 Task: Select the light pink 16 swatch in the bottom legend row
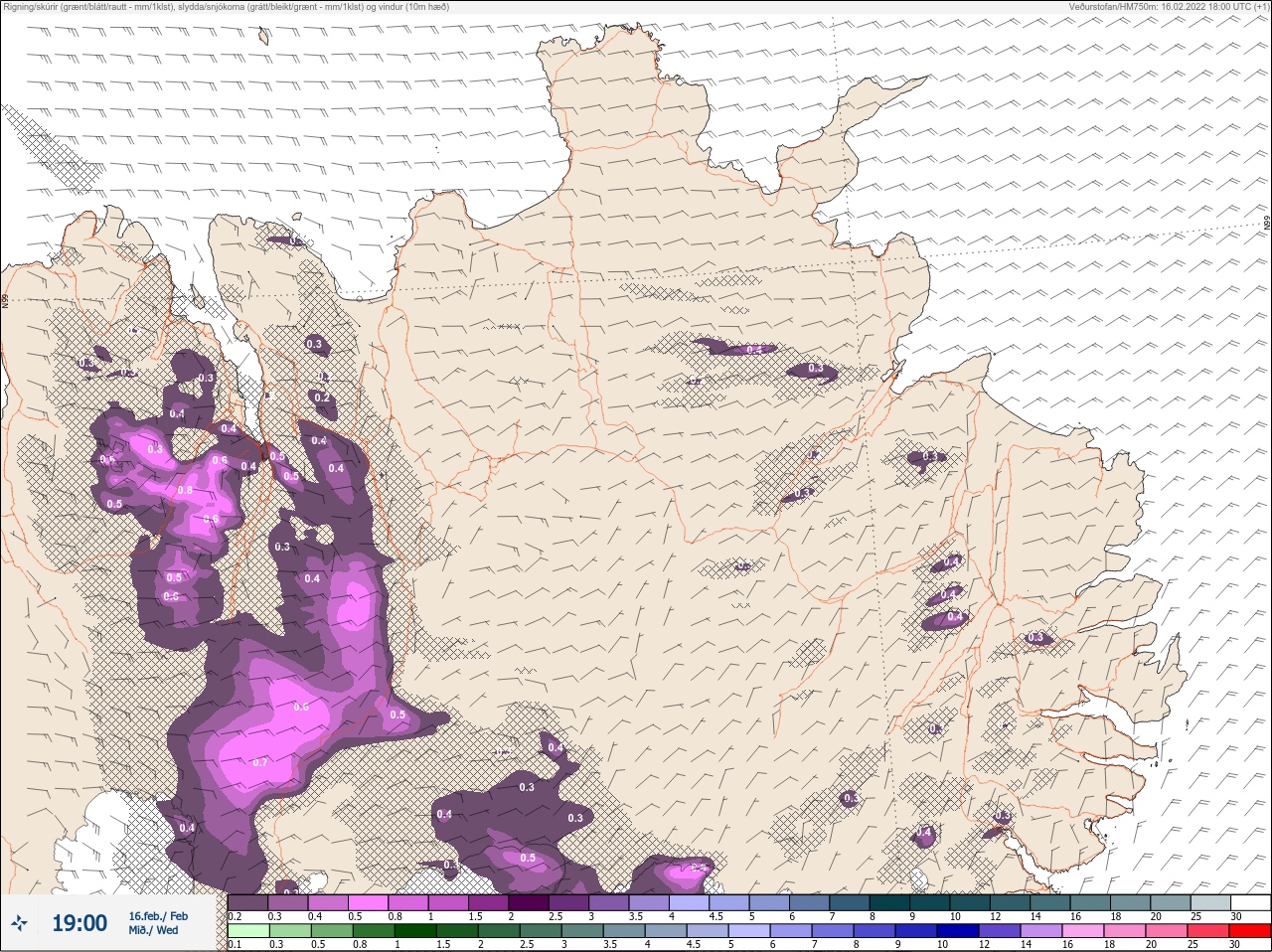pos(1083,931)
